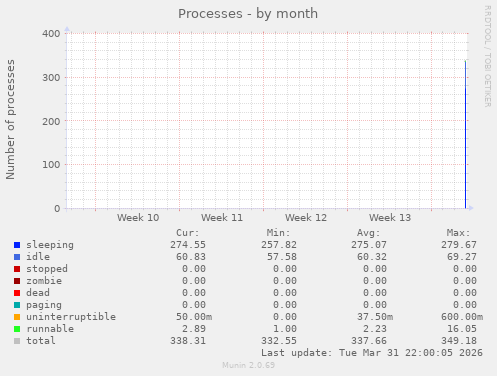This screenshot has width=497, height=376.
Task: Click the total legend color swatch
Action: pyautogui.click(x=17, y=341)
